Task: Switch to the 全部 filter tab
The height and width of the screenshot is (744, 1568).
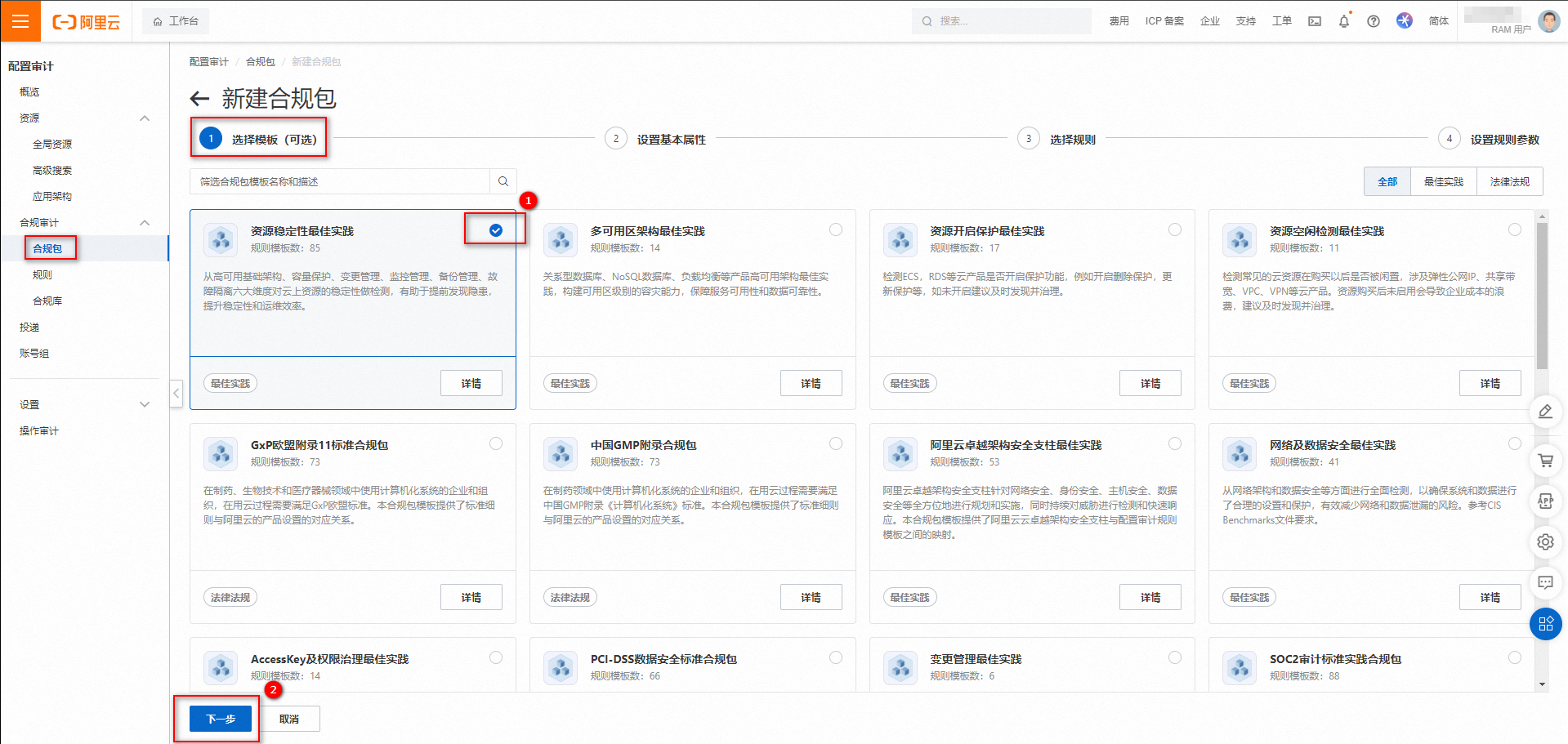Action: [1387, 181]
